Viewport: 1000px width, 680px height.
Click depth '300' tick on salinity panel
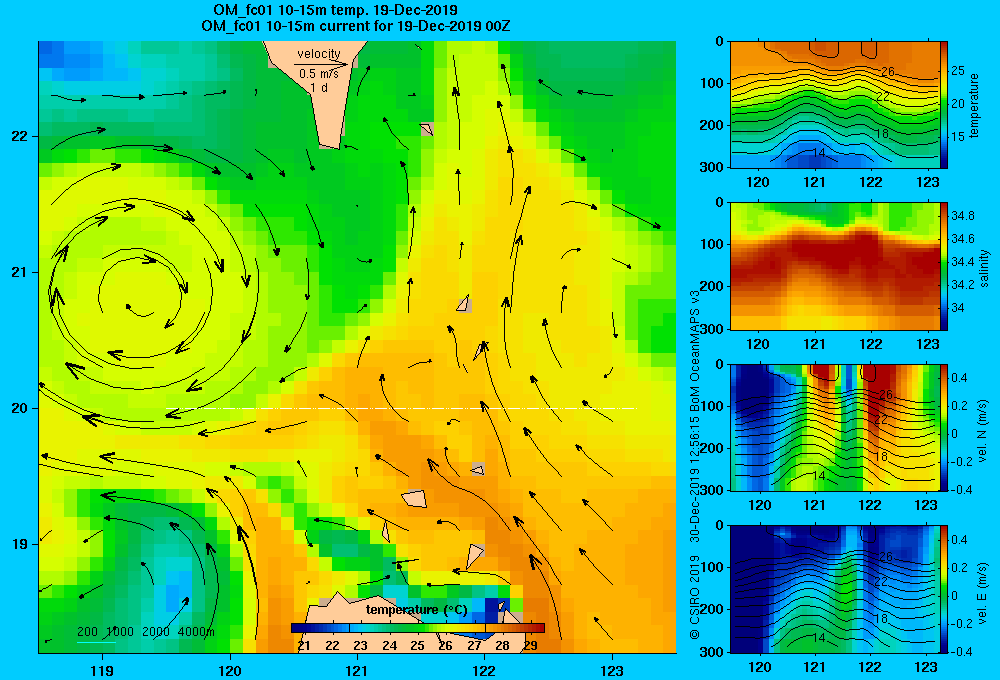pos(711,328)
